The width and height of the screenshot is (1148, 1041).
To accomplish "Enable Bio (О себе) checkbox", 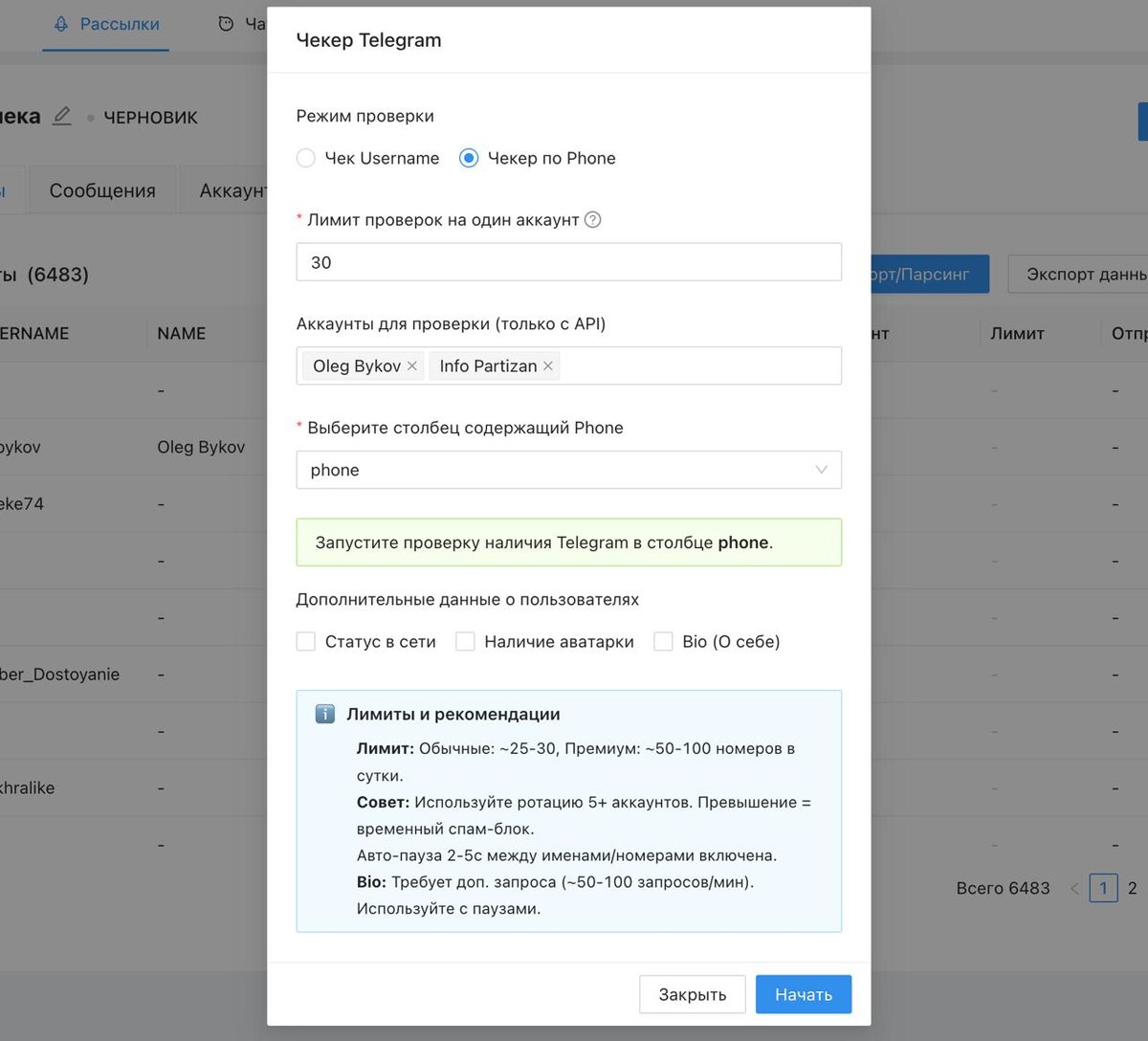I will click(663, 642).
